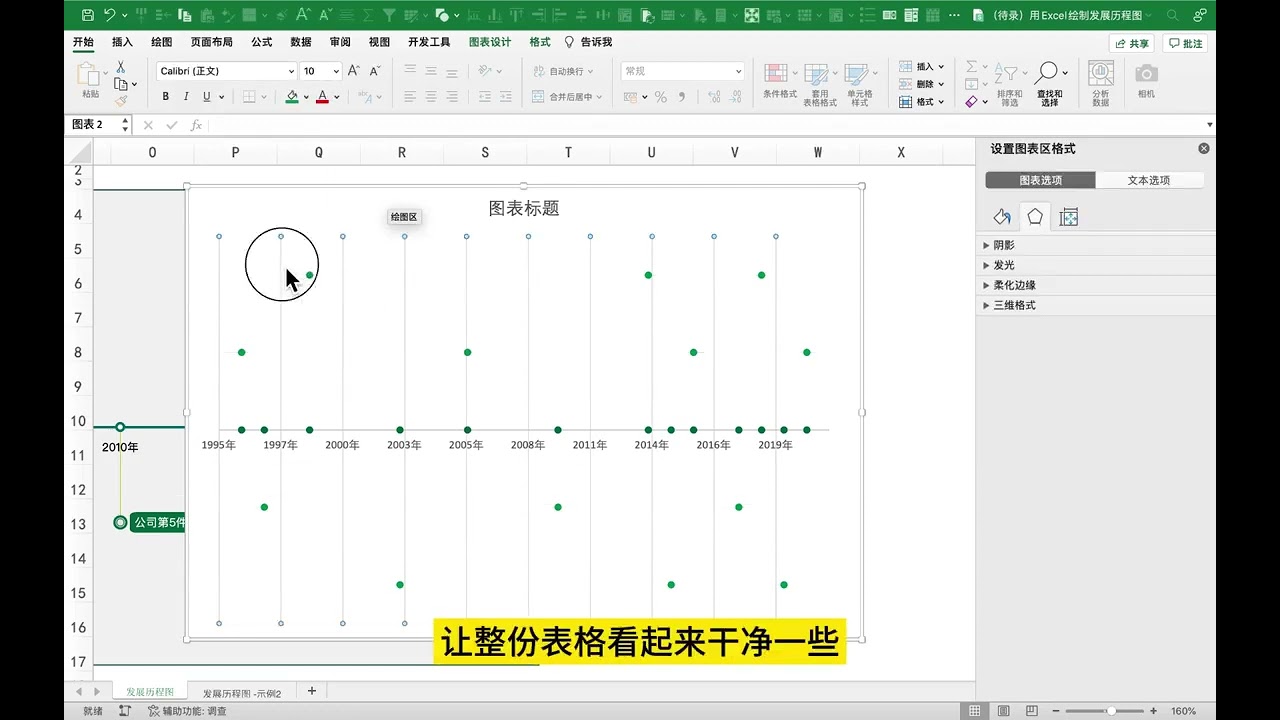Open Sort and Filter (排序和筛选)

[1009, 84]
